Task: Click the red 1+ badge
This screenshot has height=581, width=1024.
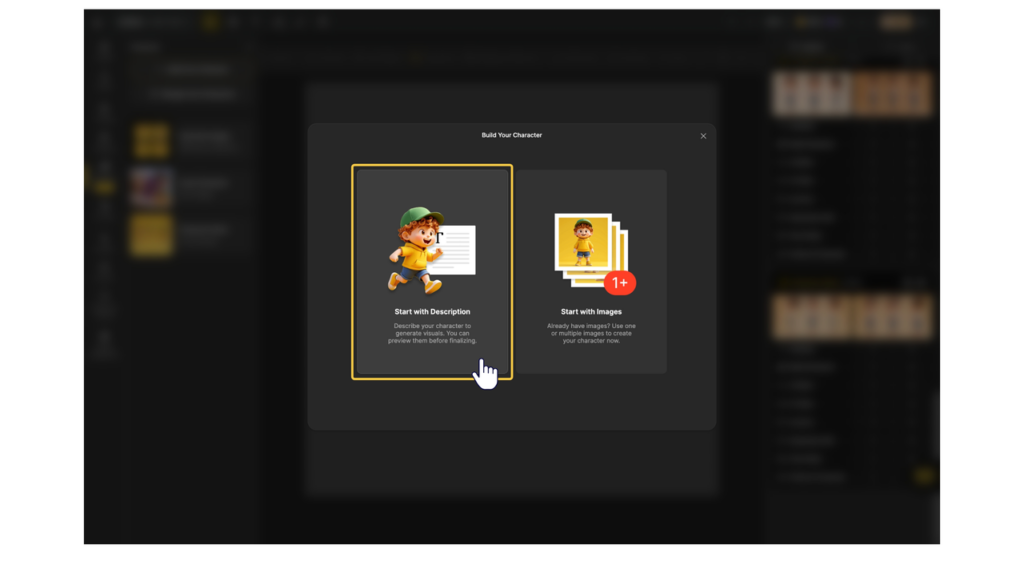Action: pos(620,283)
